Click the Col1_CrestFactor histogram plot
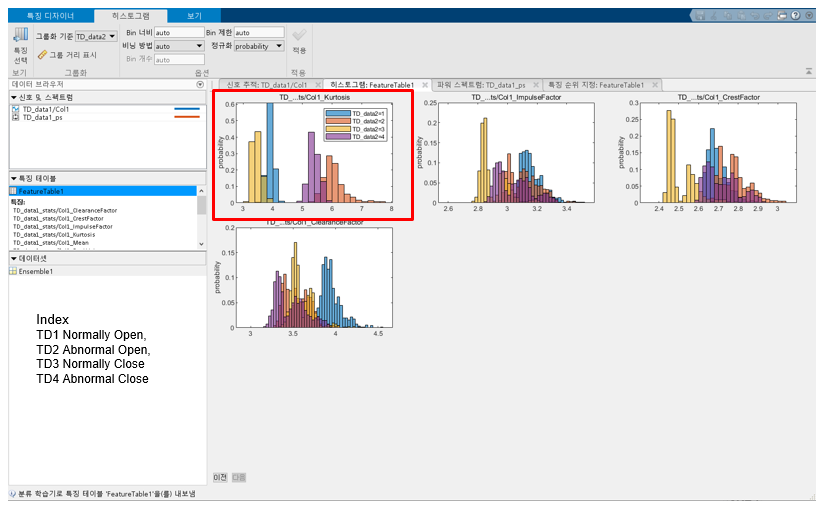 click(718, 153)
